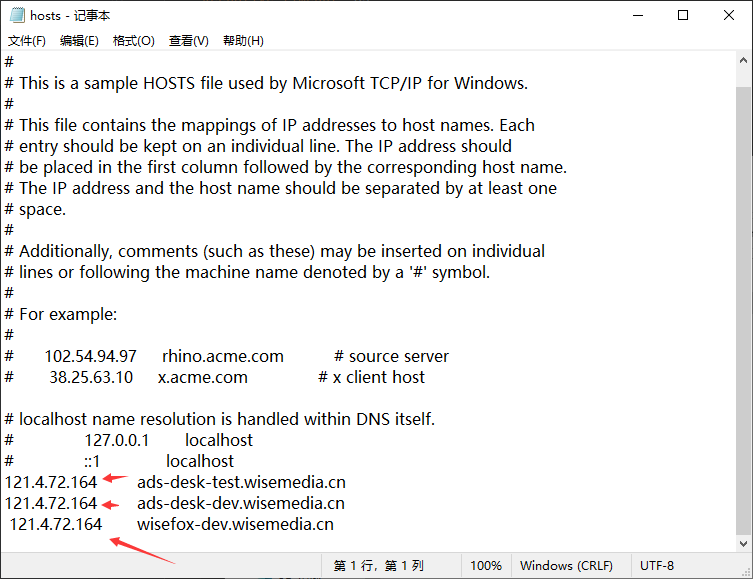This screenshot has height=579, width=753.
Task: Click the 100% zoom status entry
Action: (x=486, y=566)
